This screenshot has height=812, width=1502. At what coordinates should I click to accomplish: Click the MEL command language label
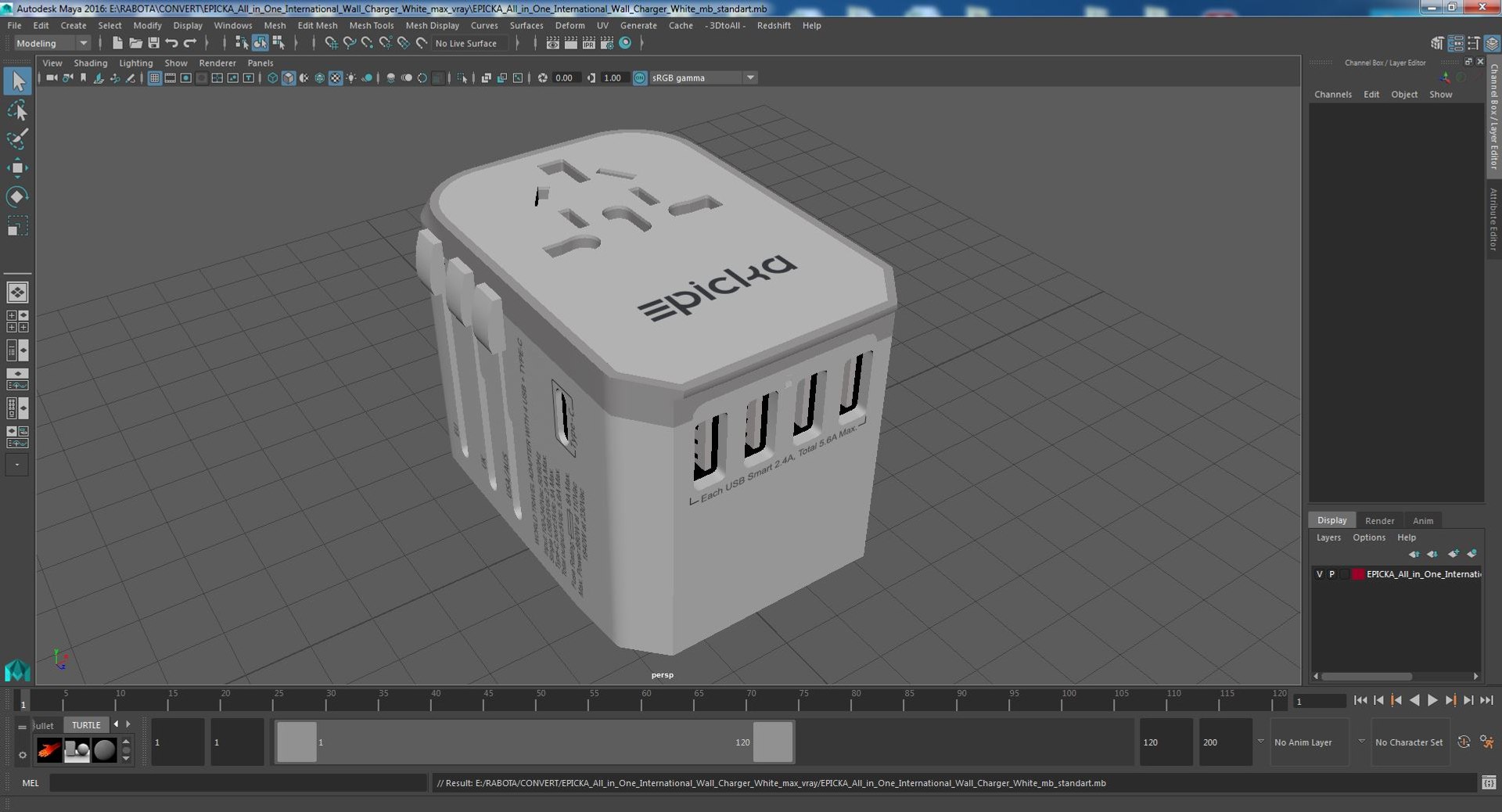[x=30, y=782]
